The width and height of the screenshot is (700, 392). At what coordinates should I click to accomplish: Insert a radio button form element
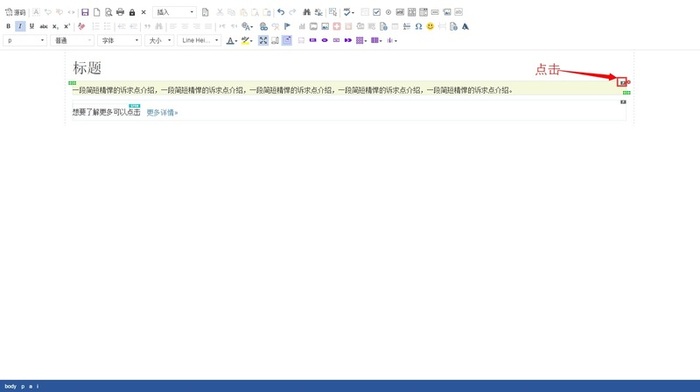coord(388,12)
